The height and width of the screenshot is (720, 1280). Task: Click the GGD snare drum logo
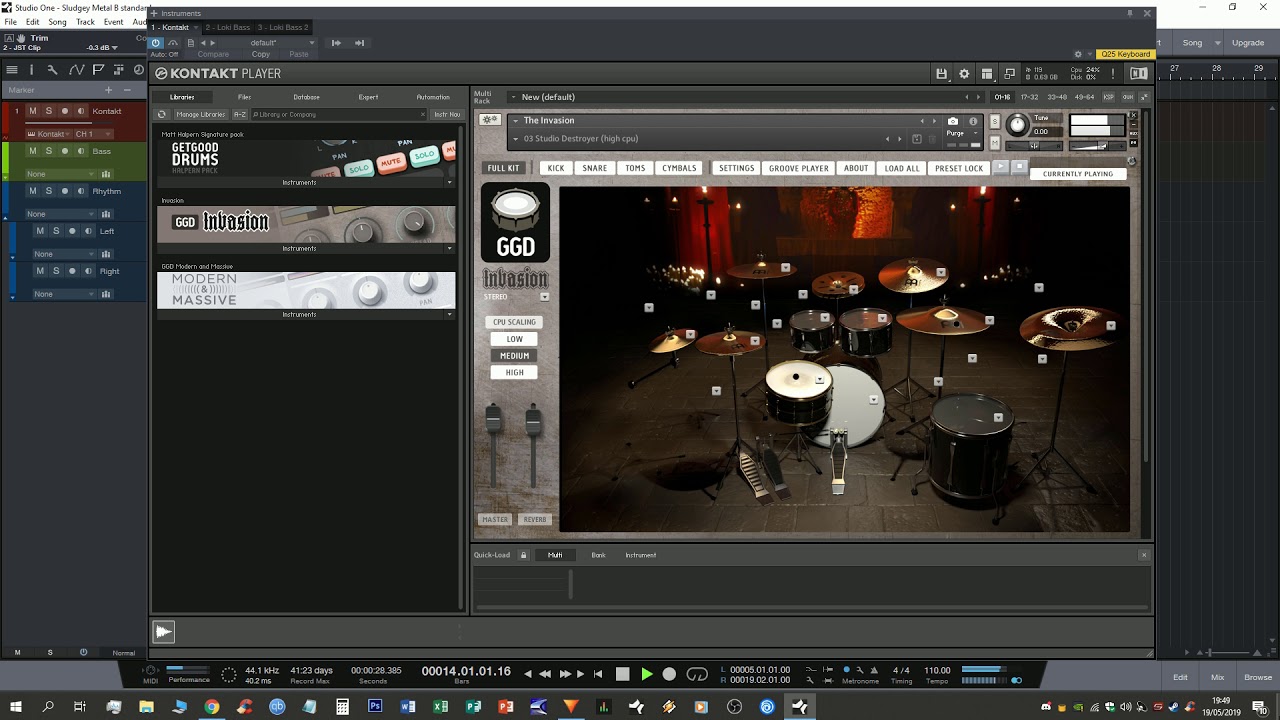pos(515,222)
